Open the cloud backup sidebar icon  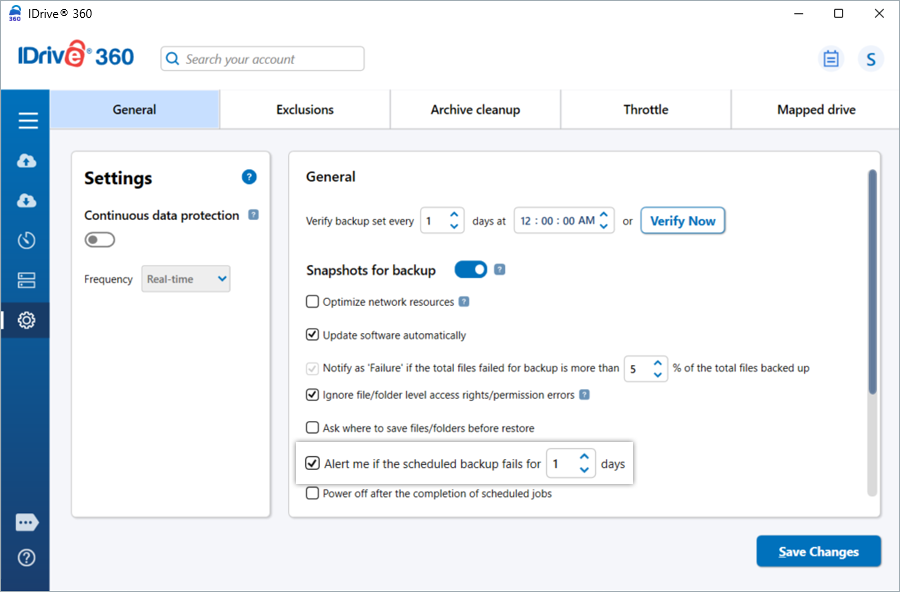point(27,161)
